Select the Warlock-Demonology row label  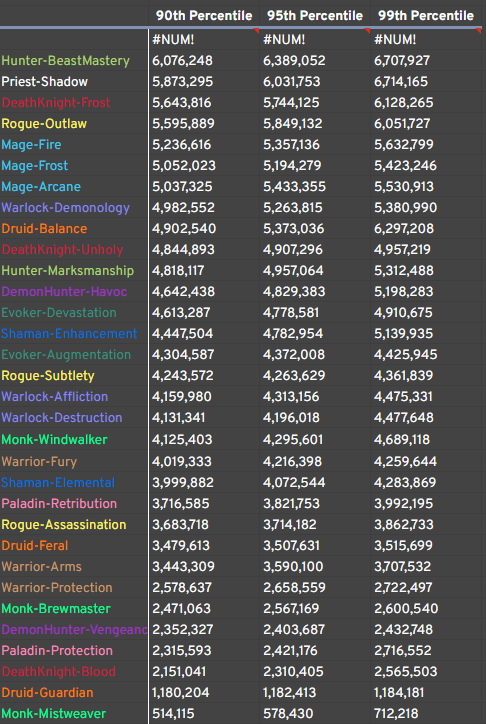(66, 208)
